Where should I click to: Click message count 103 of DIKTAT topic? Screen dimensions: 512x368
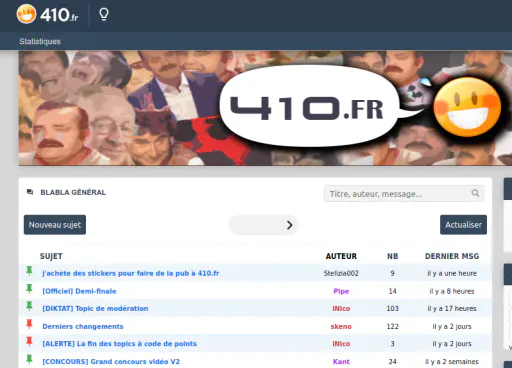pos(392,308)
